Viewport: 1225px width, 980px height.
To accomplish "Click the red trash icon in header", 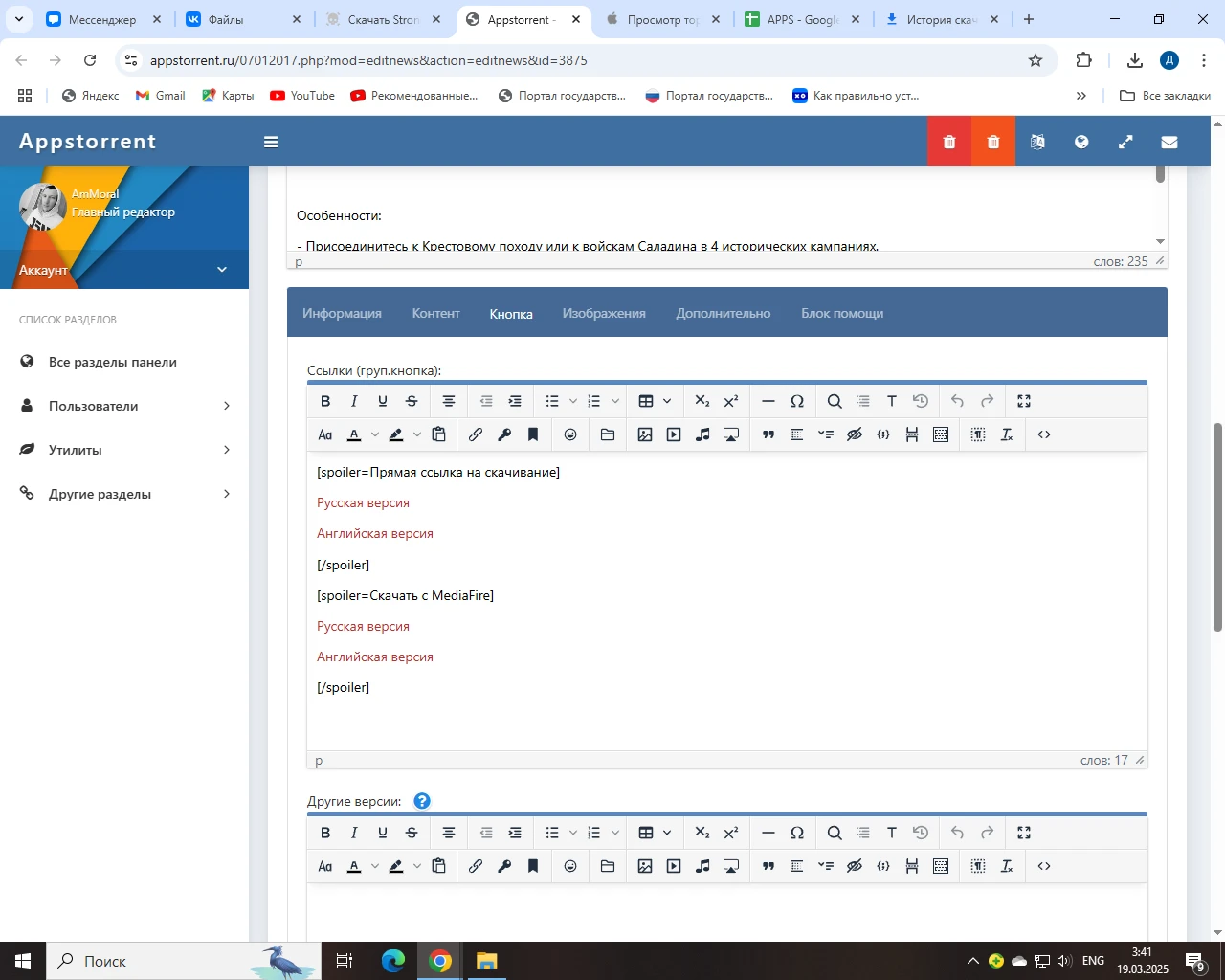I will [x=949, y=142].
